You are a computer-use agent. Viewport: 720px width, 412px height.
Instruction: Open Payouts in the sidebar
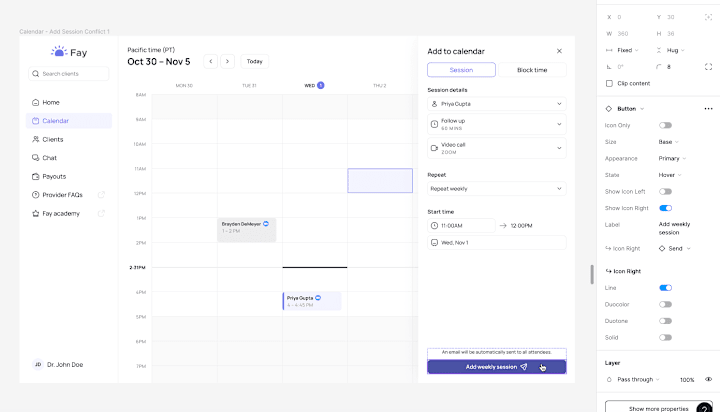(x=69, y=176)
